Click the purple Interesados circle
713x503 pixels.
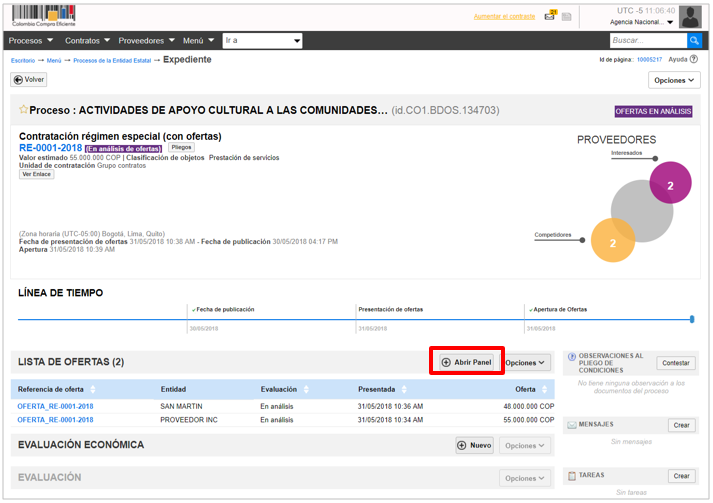click(x=670, y=183)
